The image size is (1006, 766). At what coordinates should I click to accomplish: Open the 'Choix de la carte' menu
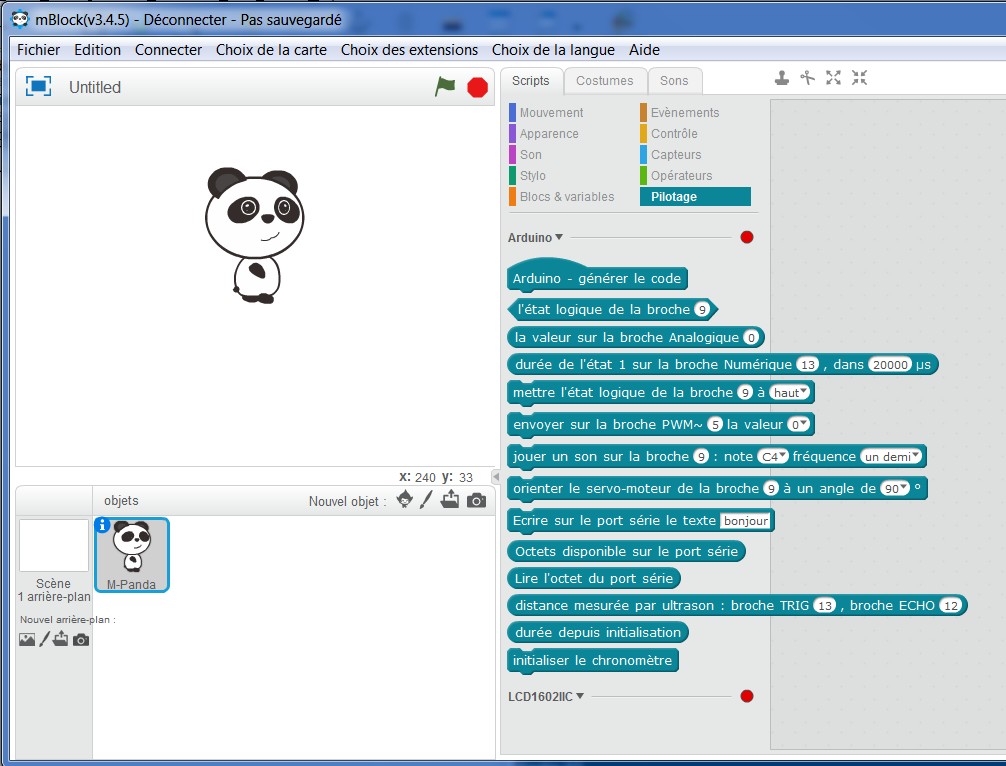pyautogui.click(x=271, y=49)
